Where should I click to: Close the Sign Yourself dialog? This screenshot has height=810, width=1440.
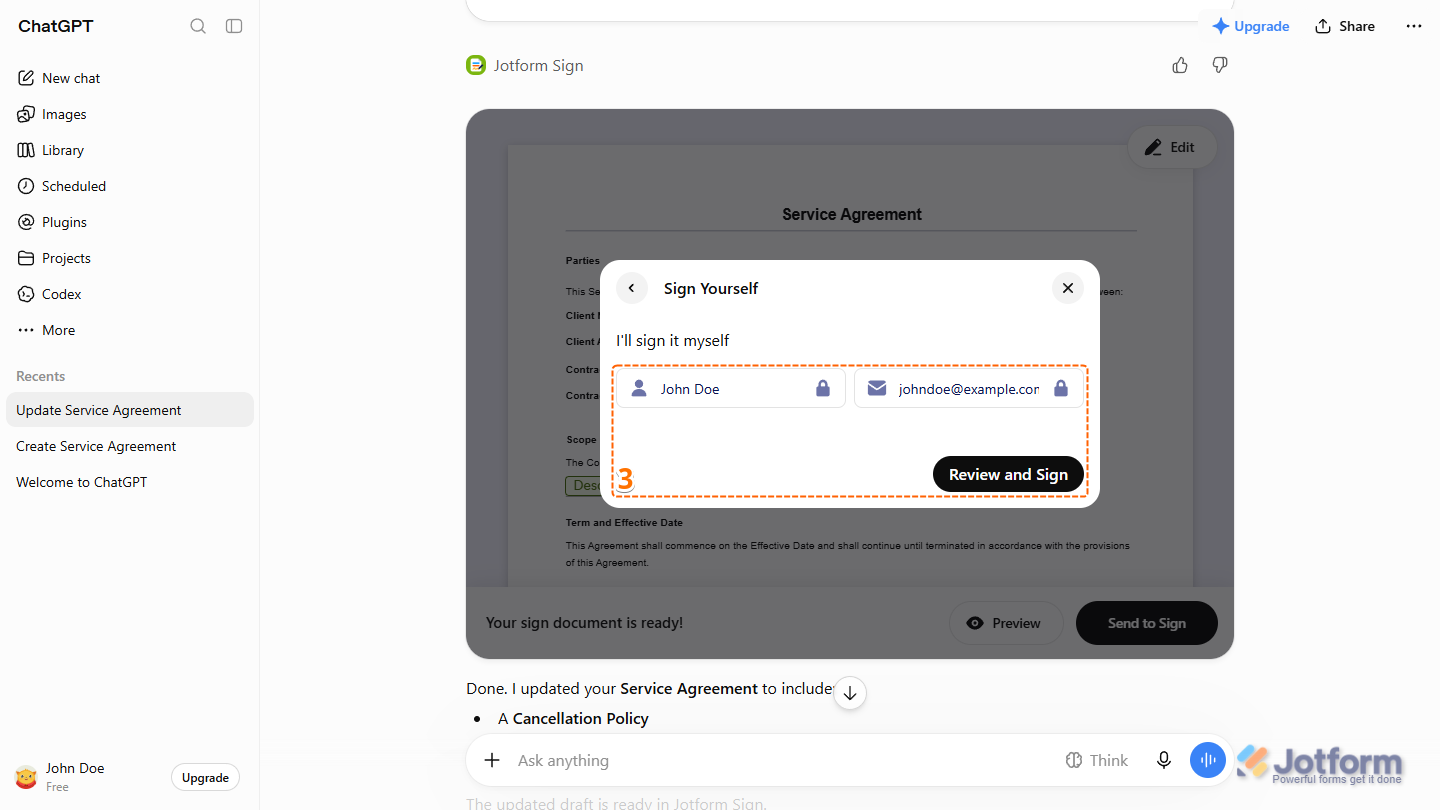pyautogui.click(x=1068, y=288)
